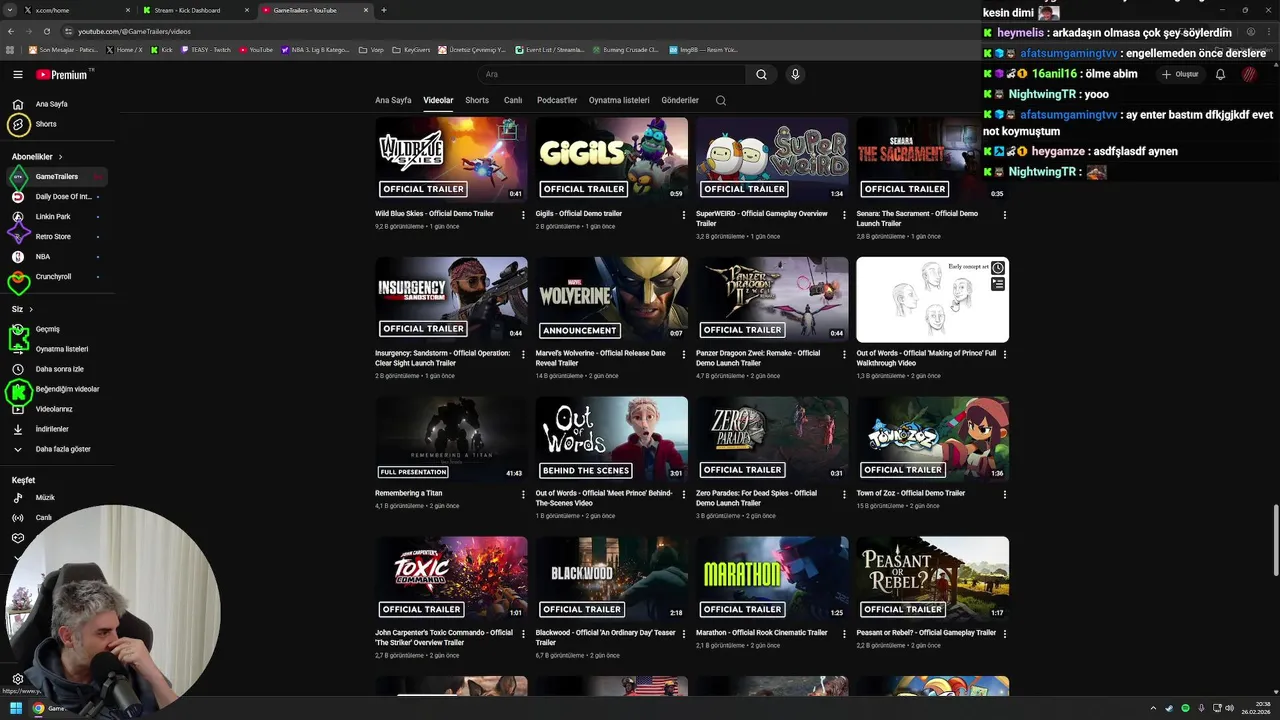Show hidden system tray icons
The width and height of the screenshot is (1280, 720).
pyautogui.click(x=1153, y=708)
